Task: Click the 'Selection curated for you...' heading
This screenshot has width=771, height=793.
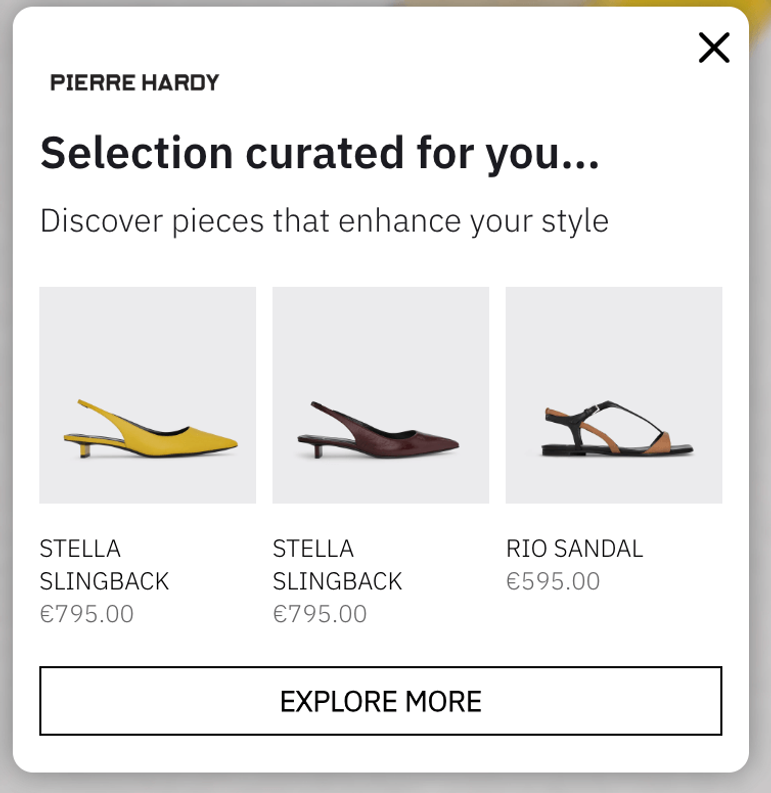Action: [x=320, y=153]
